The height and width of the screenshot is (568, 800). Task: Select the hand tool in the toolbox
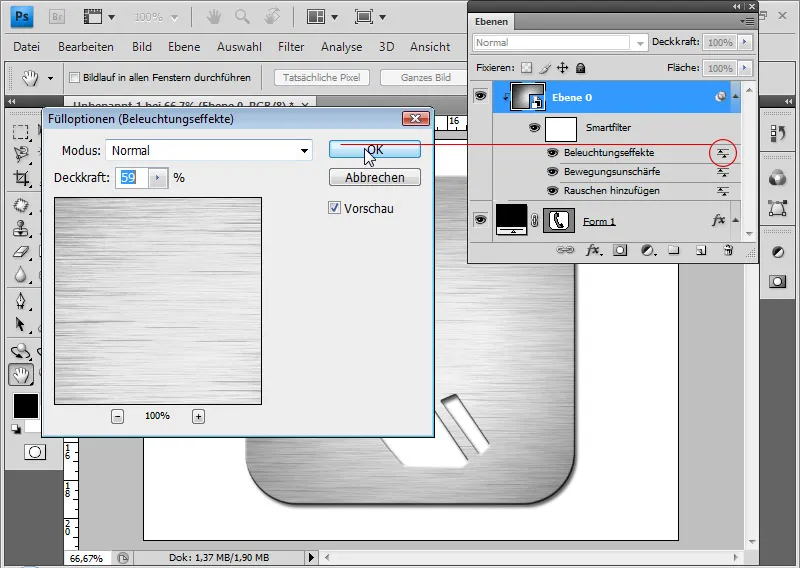point(21,375)
